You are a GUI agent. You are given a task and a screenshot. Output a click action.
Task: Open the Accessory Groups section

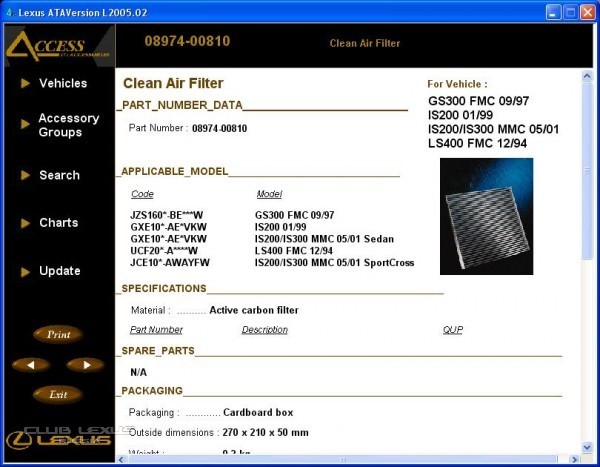point(68,125)
